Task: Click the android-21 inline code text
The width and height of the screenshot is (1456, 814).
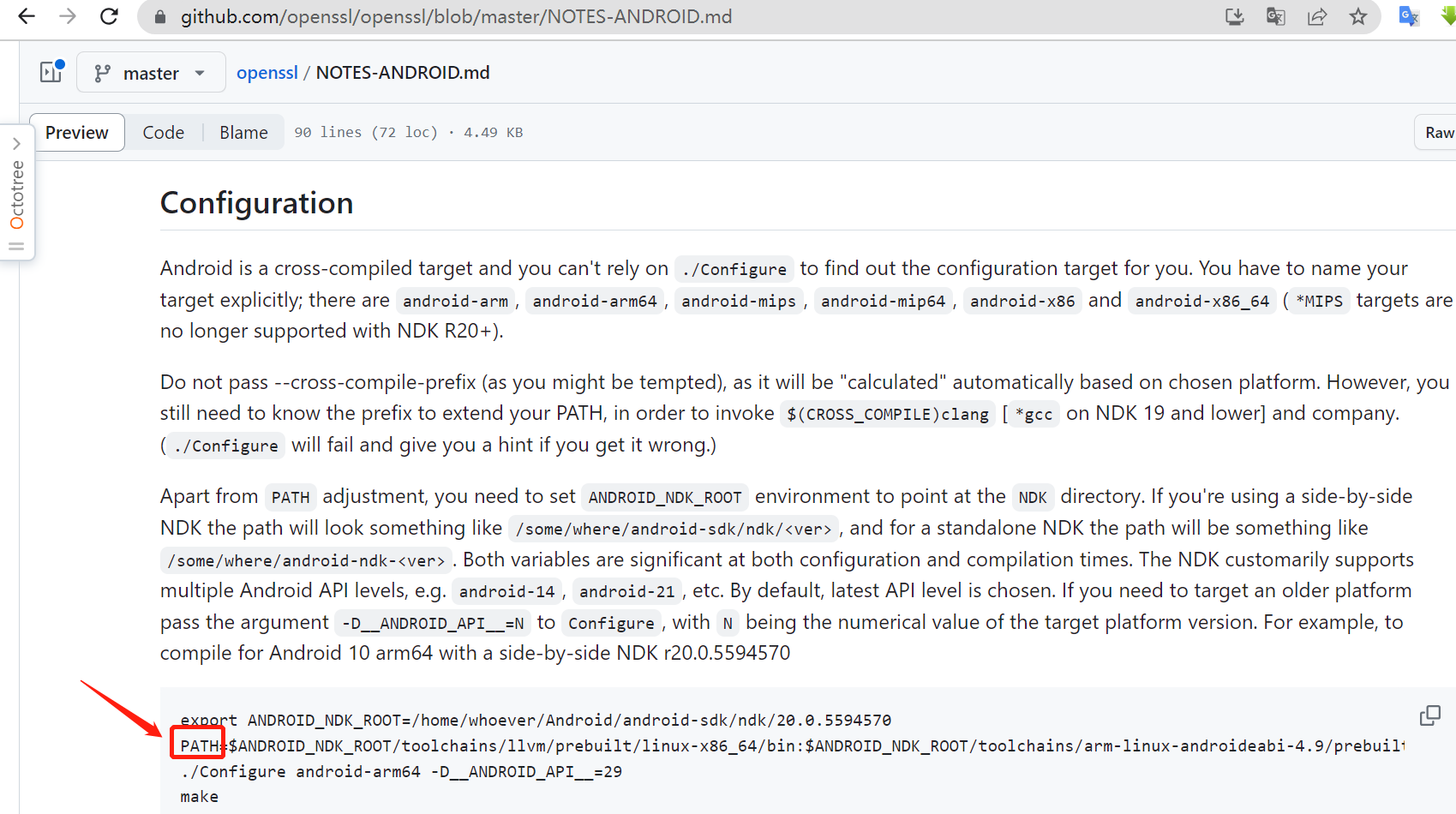Action: (x=627, y=592)
